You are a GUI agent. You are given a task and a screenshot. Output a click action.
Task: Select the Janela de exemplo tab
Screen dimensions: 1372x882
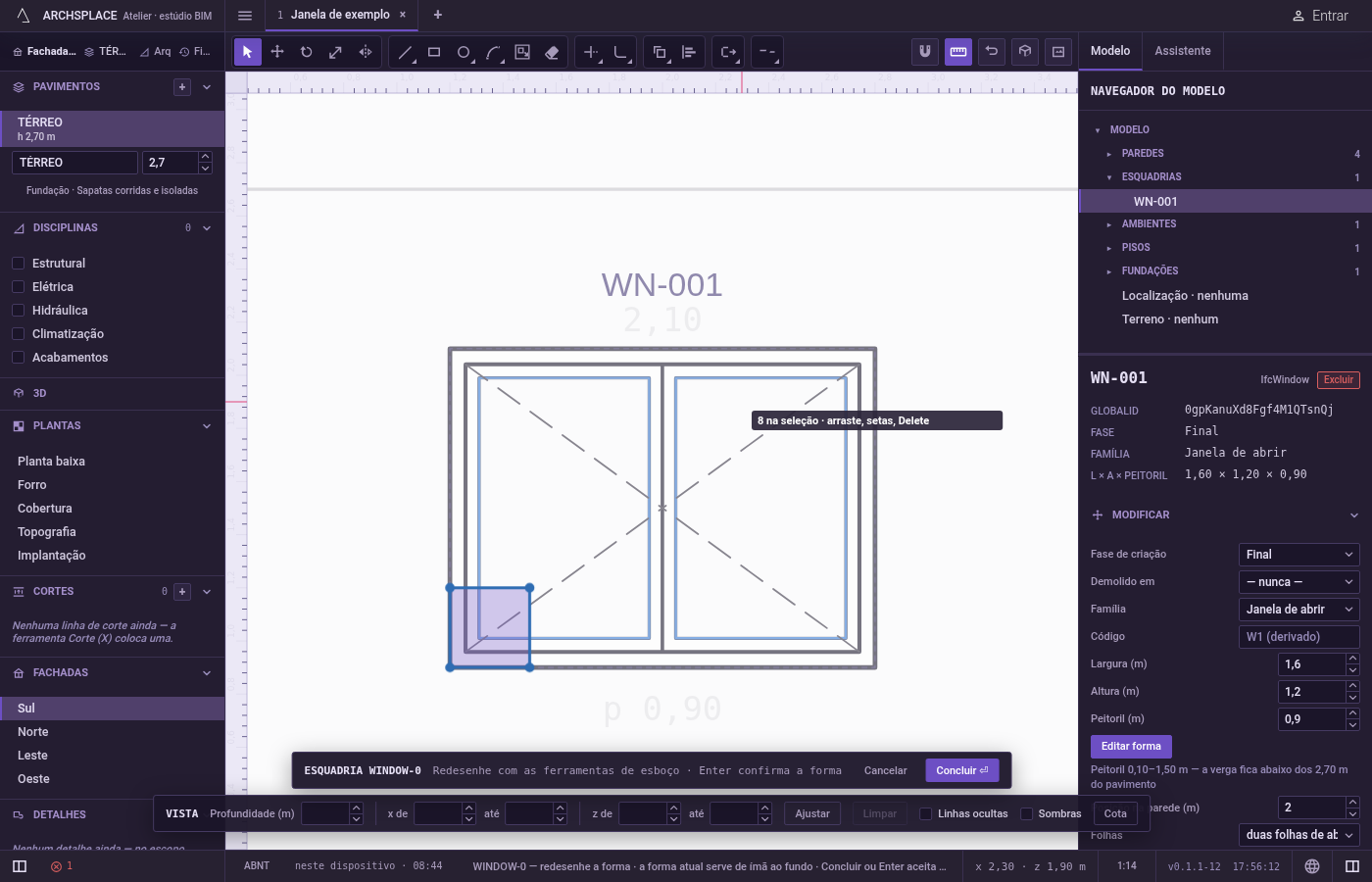click(x=340, y=15)
